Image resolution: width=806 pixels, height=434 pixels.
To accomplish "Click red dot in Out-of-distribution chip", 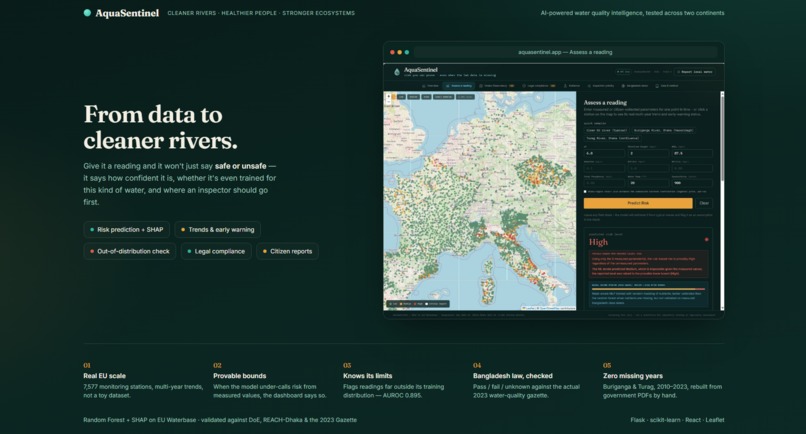I will pyautogui.click(x=92, y=251).
